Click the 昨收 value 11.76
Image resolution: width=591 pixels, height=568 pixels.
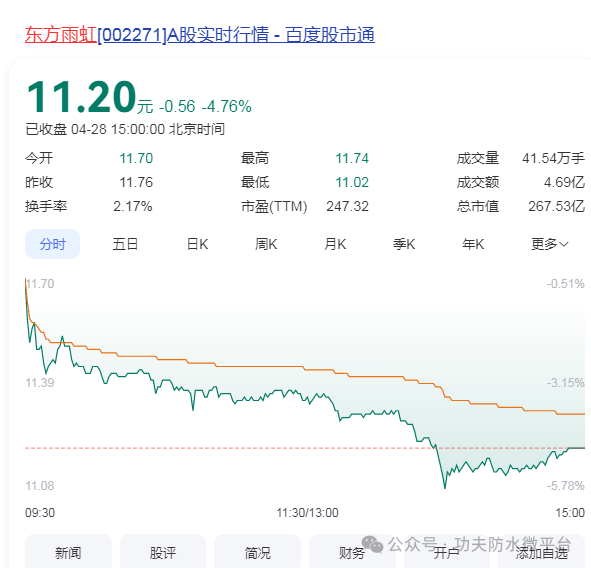click(x=136, y=182)
